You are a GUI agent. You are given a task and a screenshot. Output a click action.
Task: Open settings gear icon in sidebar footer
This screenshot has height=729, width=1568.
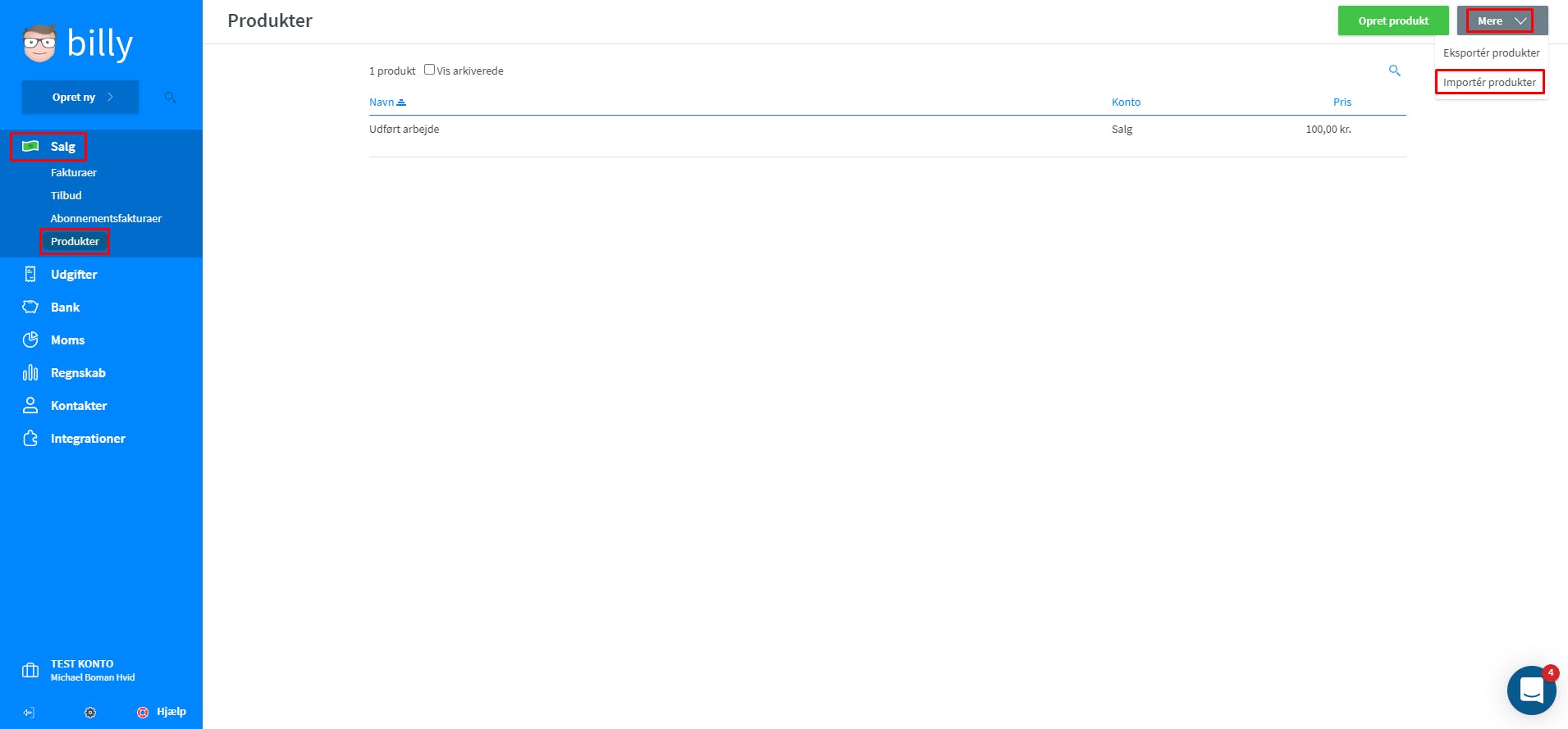90,713
